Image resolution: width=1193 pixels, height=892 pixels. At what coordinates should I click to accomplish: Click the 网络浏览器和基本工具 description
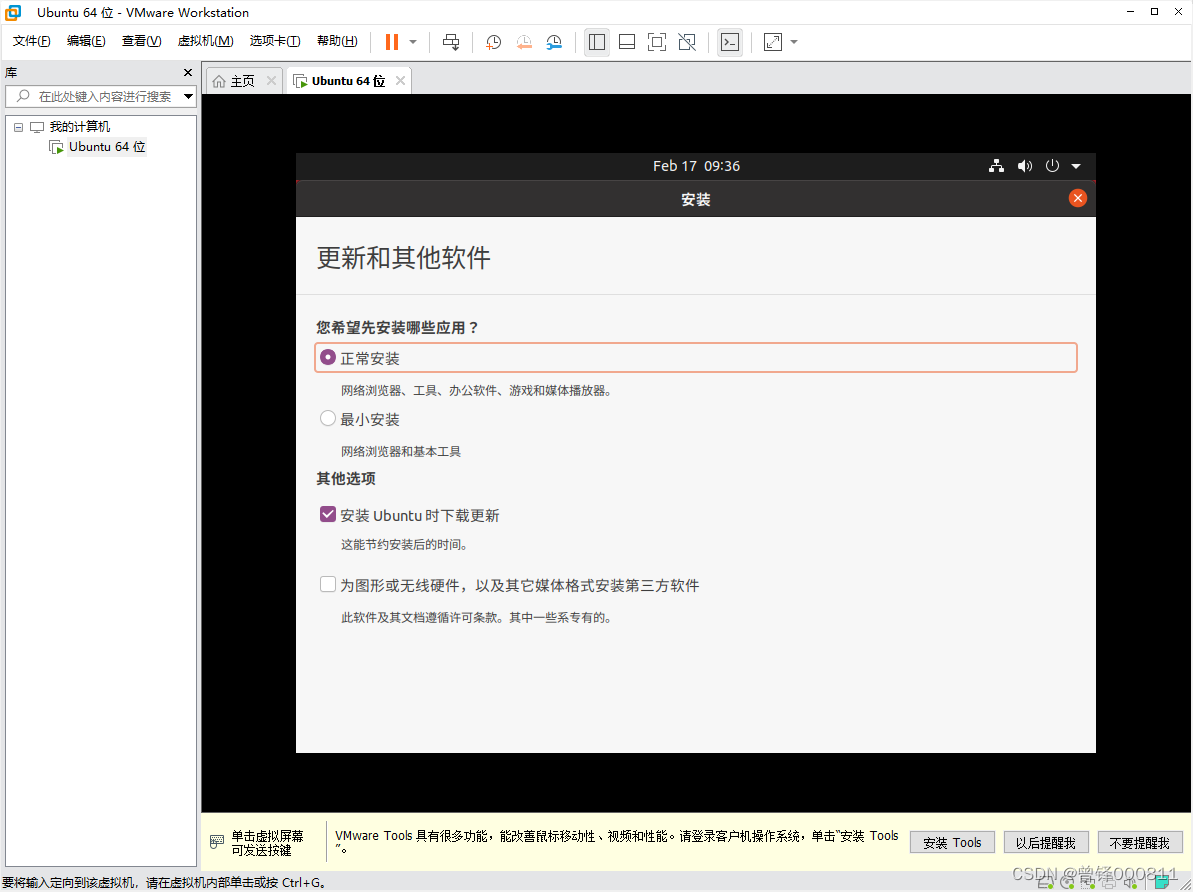click(401, 451)
